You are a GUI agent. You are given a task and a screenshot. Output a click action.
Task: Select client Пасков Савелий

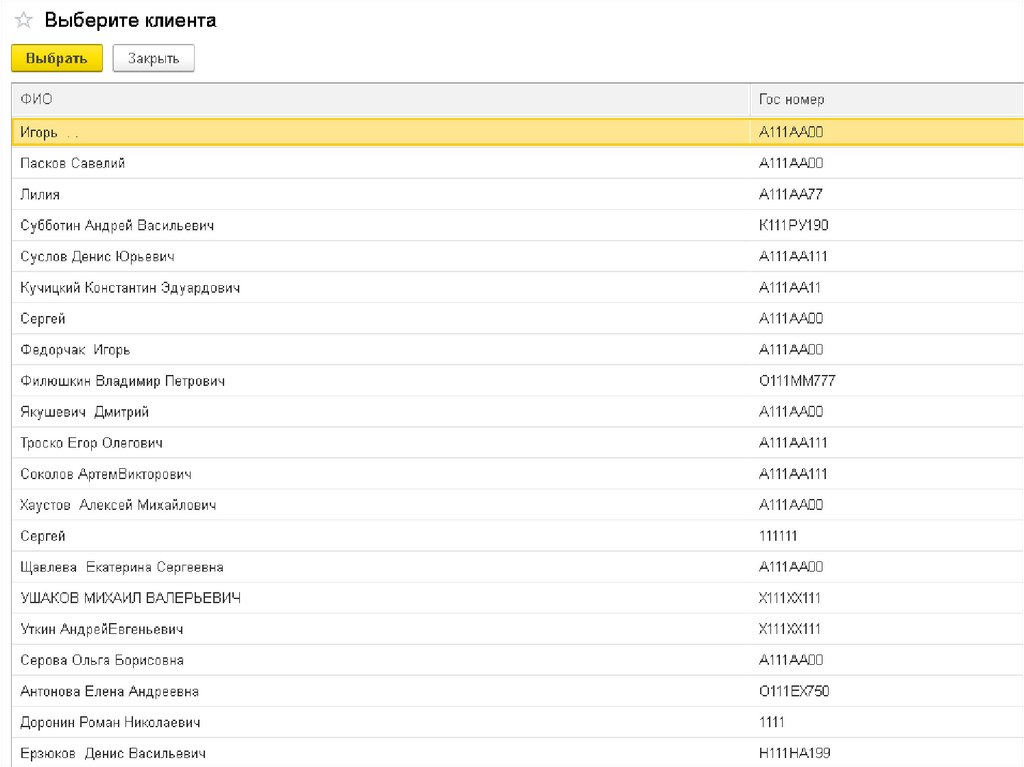click(x=72, y=163)
